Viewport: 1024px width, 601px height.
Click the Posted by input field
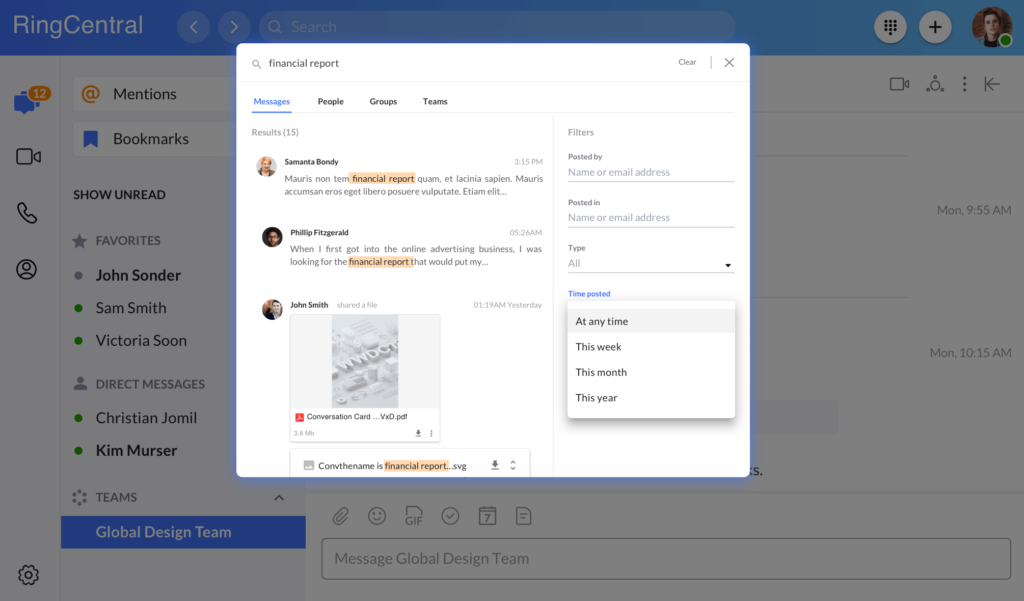pyautogui.click(x=650, y=172)
